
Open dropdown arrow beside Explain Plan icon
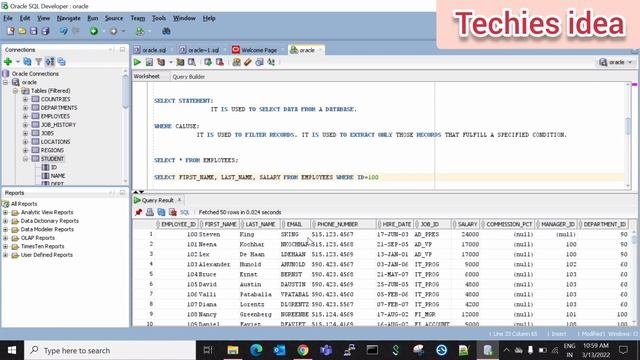tap(171, 62)
